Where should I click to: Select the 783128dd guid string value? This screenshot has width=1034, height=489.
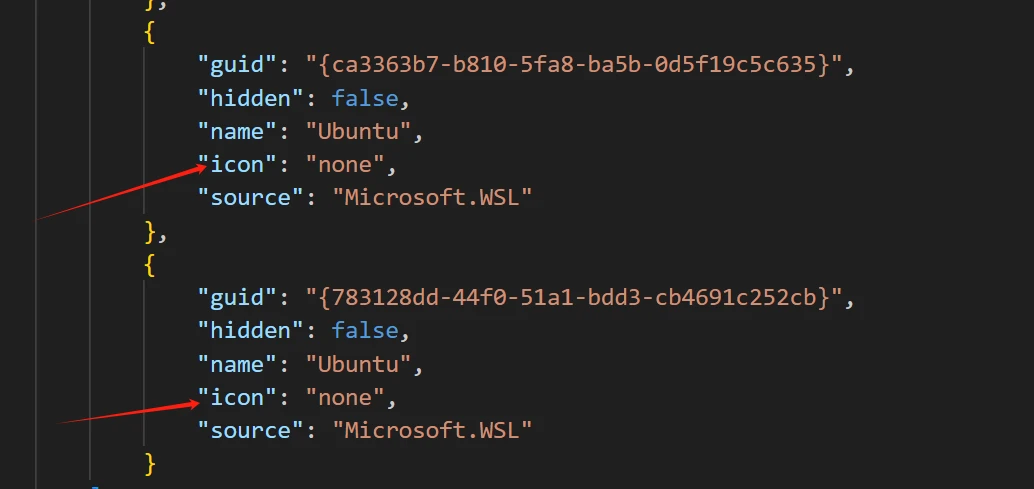[x=574, y=298]
